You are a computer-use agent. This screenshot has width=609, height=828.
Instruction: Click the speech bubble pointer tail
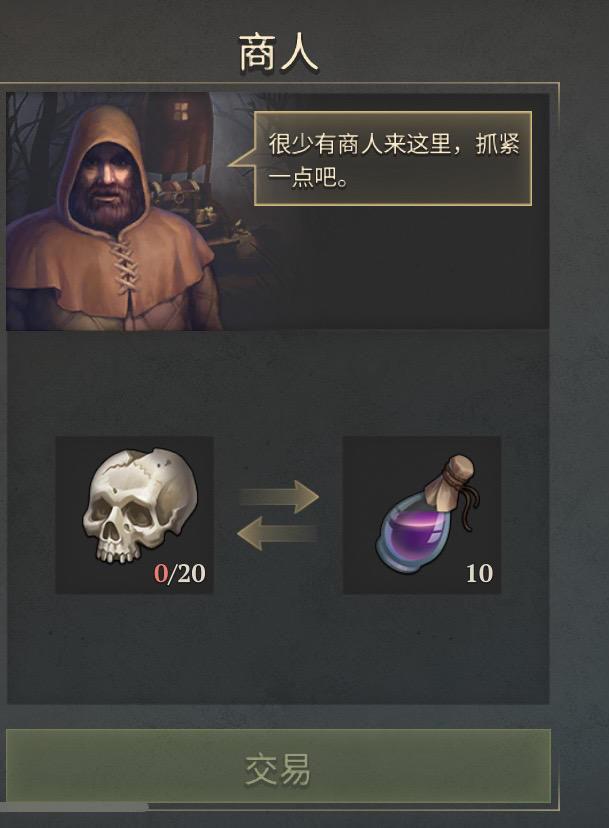click(242, 160)
